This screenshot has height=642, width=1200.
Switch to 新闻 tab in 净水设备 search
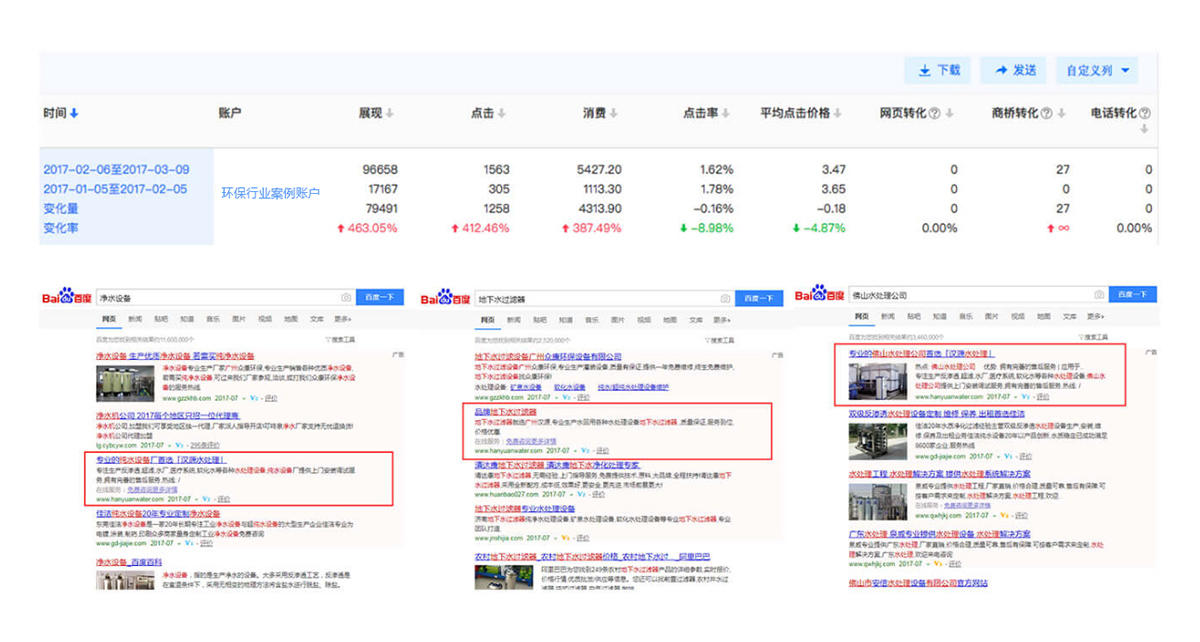134,320
